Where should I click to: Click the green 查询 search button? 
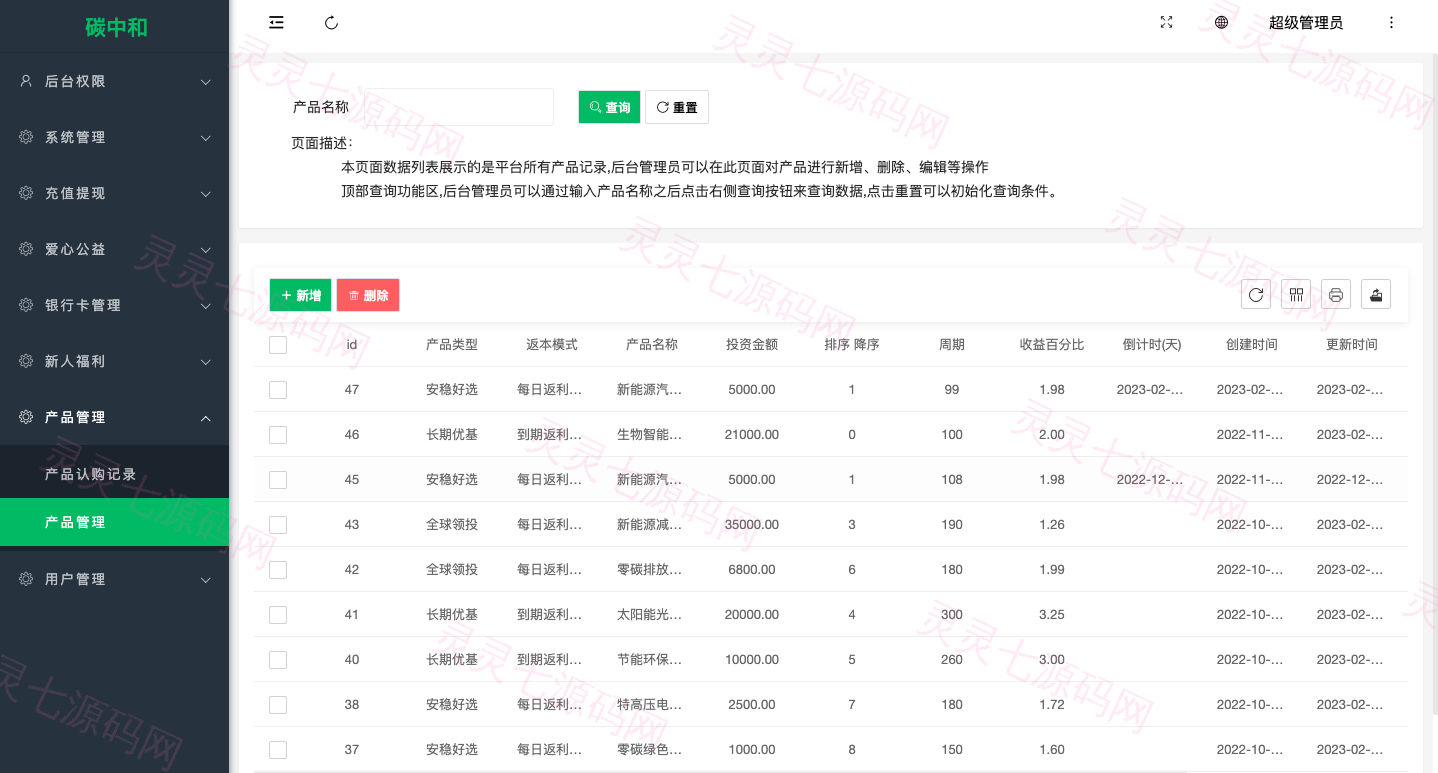tap(609, 107)
